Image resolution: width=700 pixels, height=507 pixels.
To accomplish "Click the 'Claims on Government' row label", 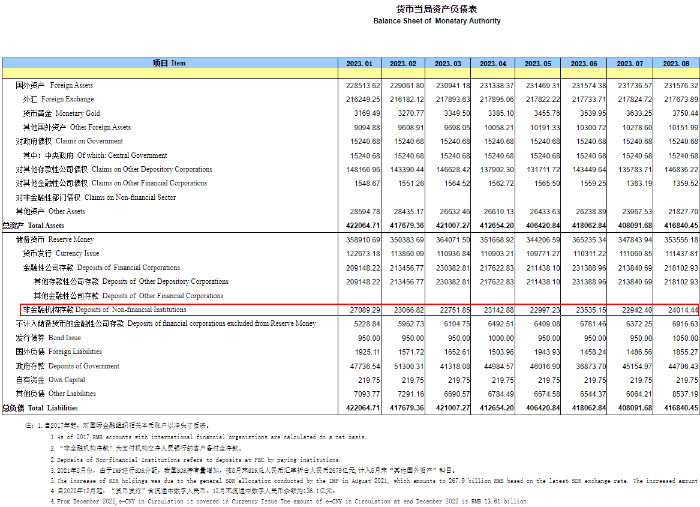I will pos(89,141).
